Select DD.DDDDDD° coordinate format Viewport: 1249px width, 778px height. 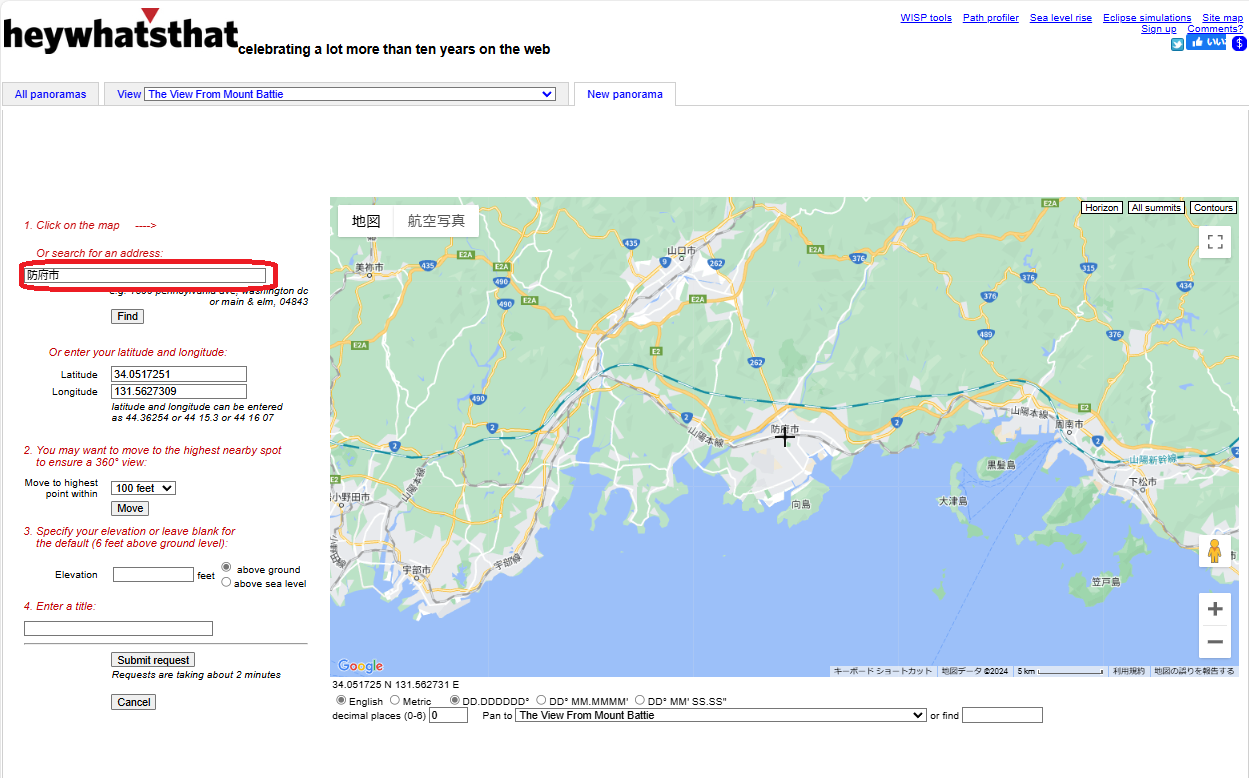455,701
